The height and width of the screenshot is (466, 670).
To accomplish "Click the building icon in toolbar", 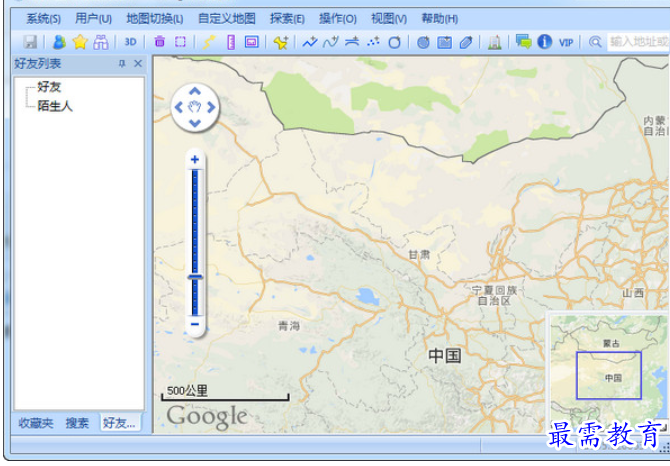I will (494, 42).
